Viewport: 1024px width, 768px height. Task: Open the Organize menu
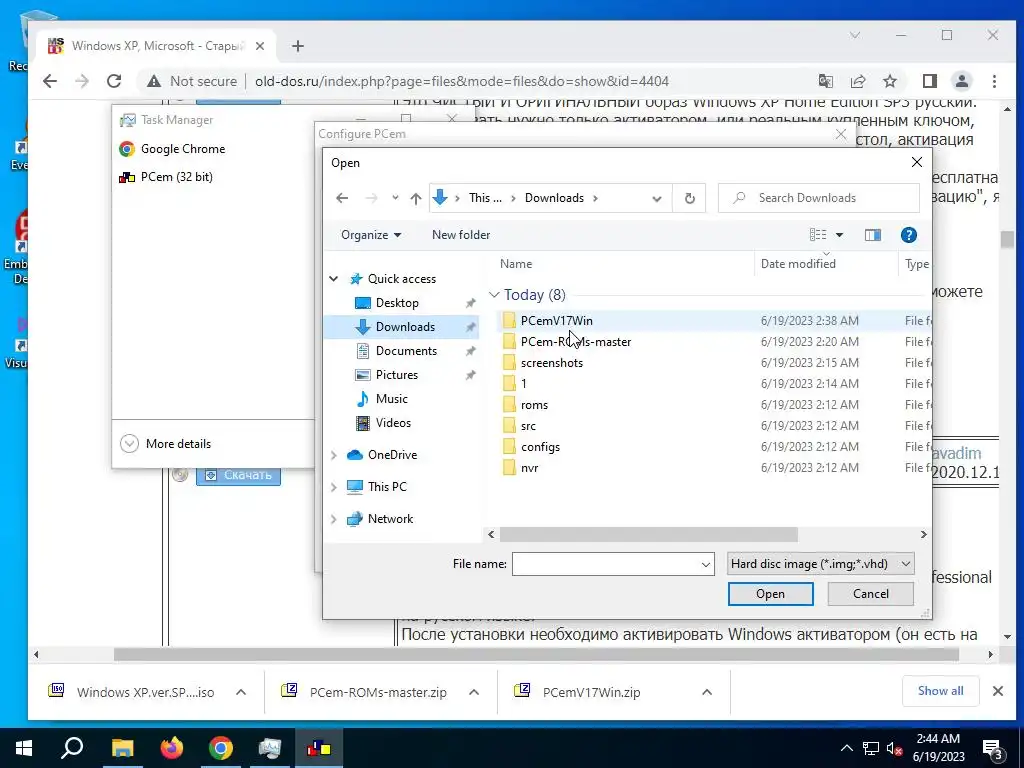(x=370, y=235)
